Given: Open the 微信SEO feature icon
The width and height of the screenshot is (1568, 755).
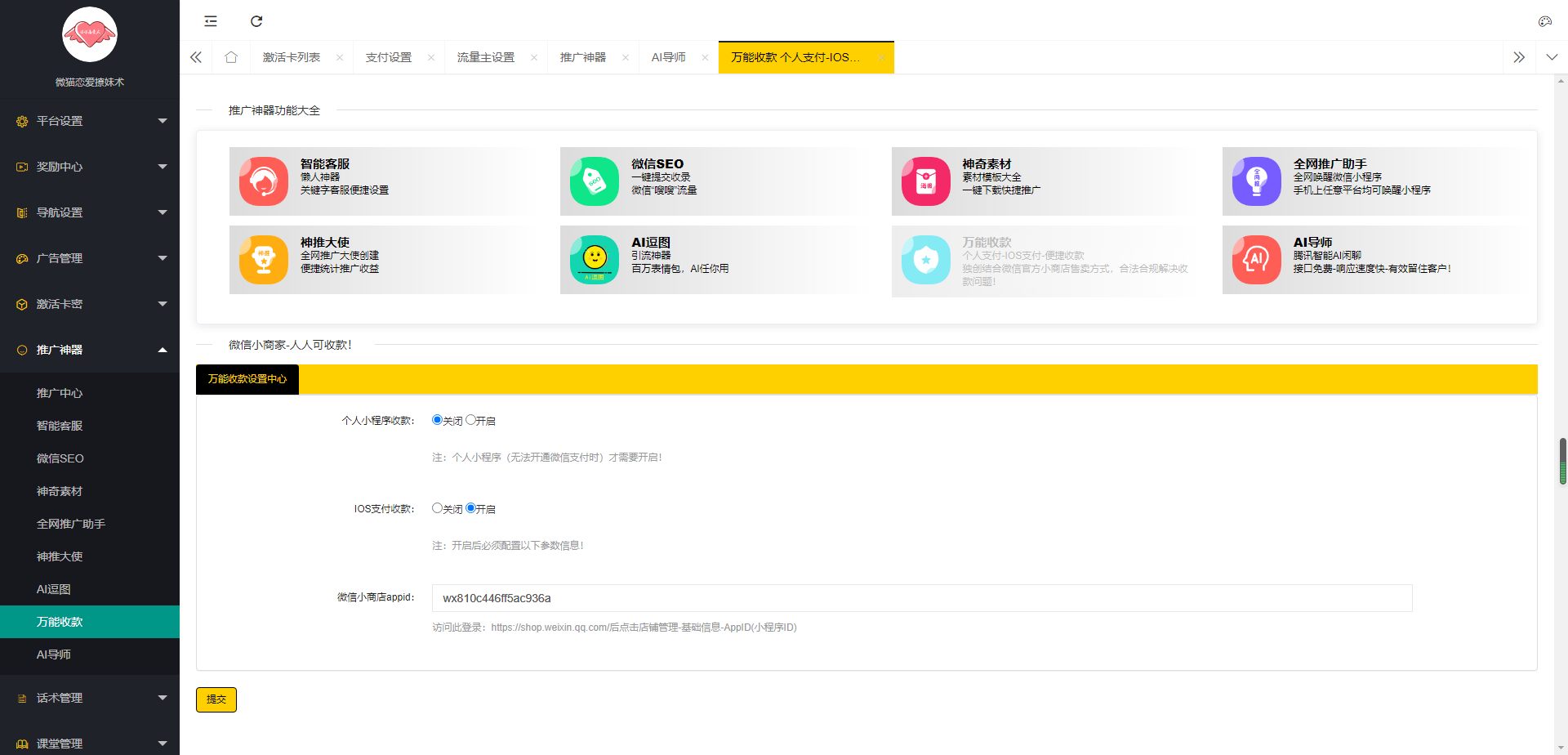Looking at the screenshot, I should [x=595, y=181].
